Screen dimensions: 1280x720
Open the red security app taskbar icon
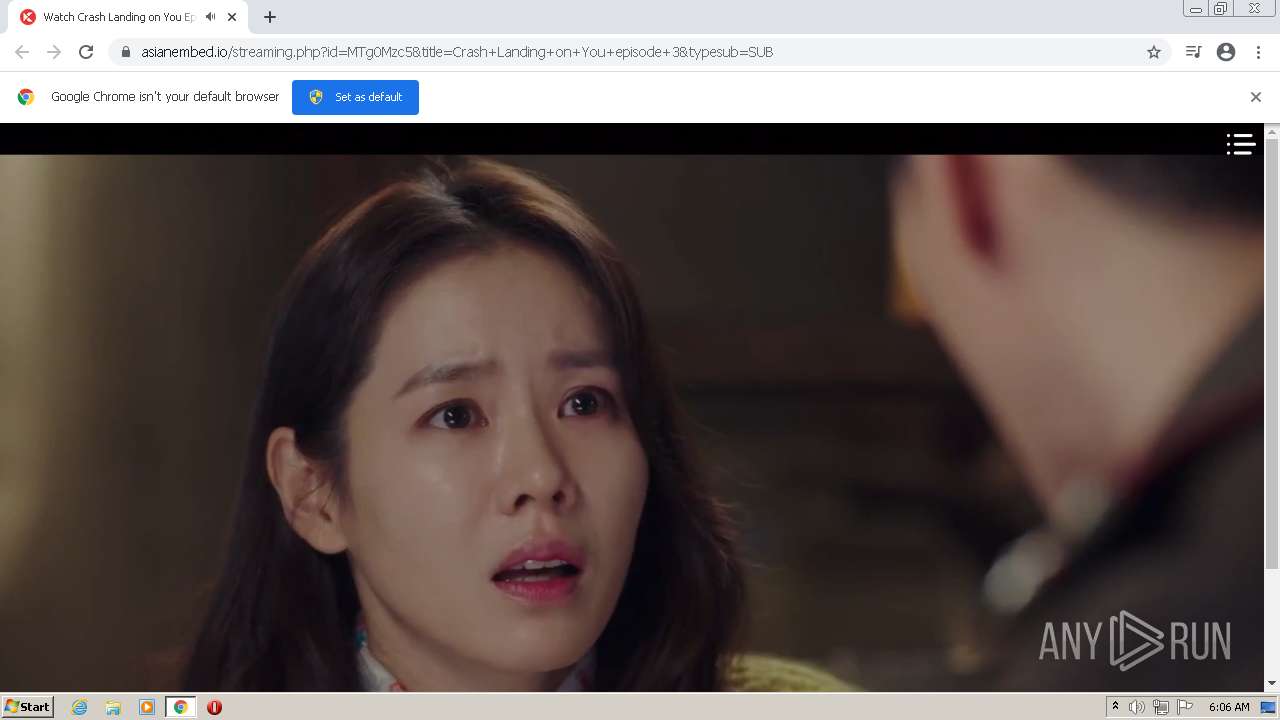(214, 707)
